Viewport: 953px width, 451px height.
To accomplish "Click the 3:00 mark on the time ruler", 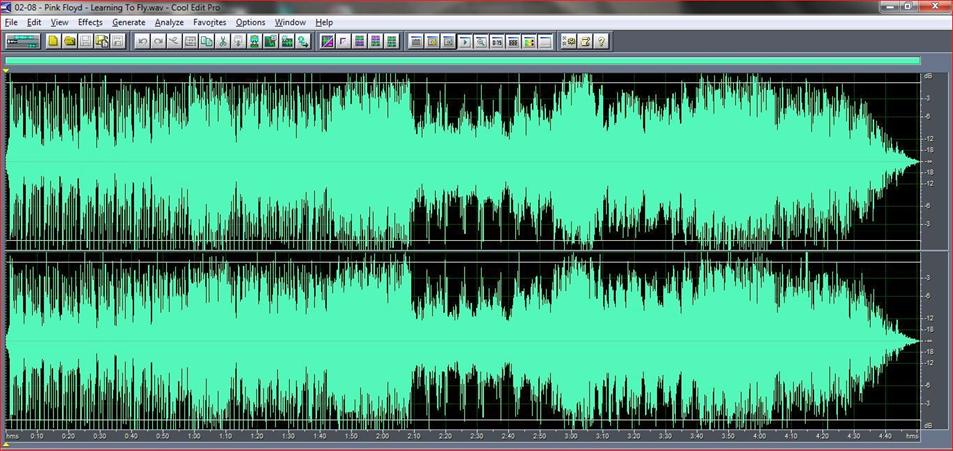I will click(x=571, y=436).
